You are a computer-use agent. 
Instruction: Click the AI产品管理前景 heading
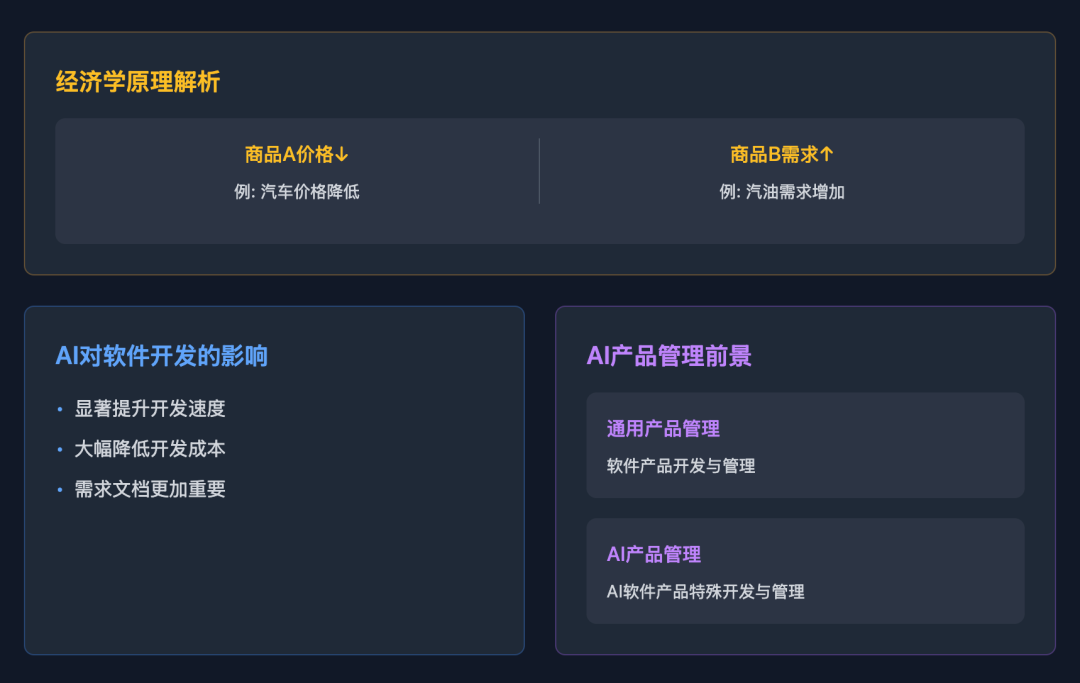tap(669, 356)
